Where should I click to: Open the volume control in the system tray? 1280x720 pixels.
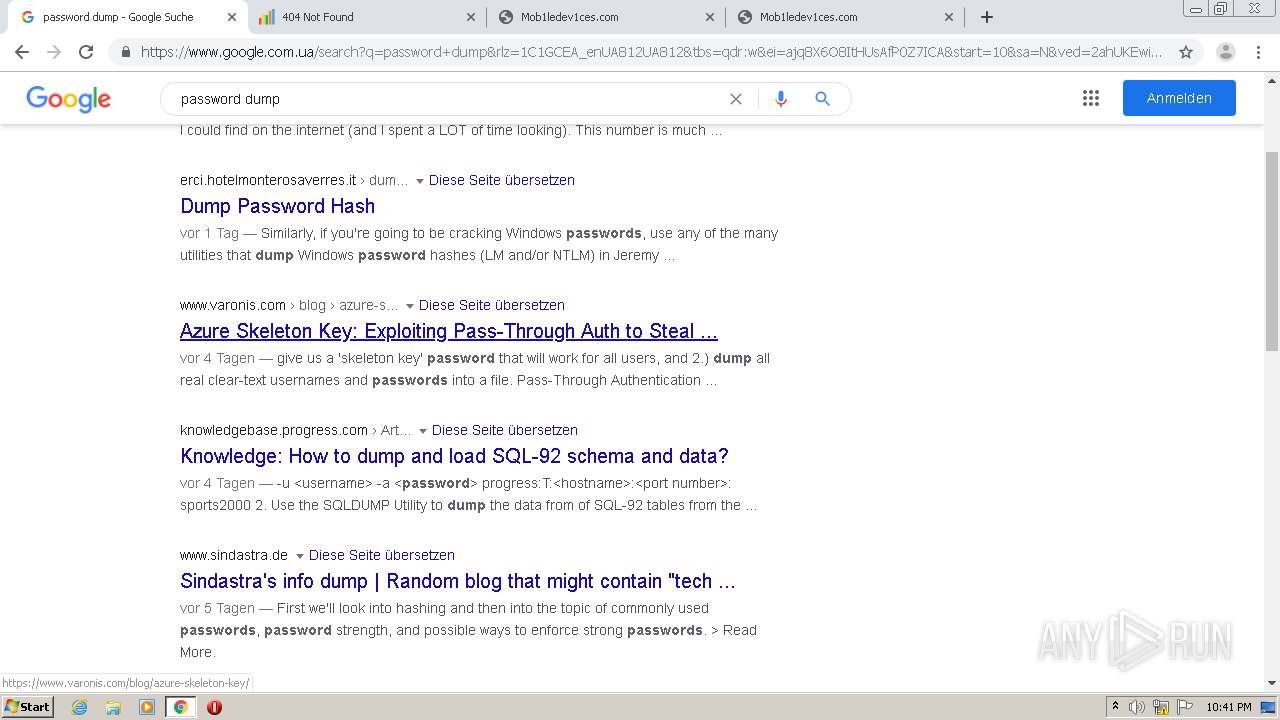[x=1138, y=707]
